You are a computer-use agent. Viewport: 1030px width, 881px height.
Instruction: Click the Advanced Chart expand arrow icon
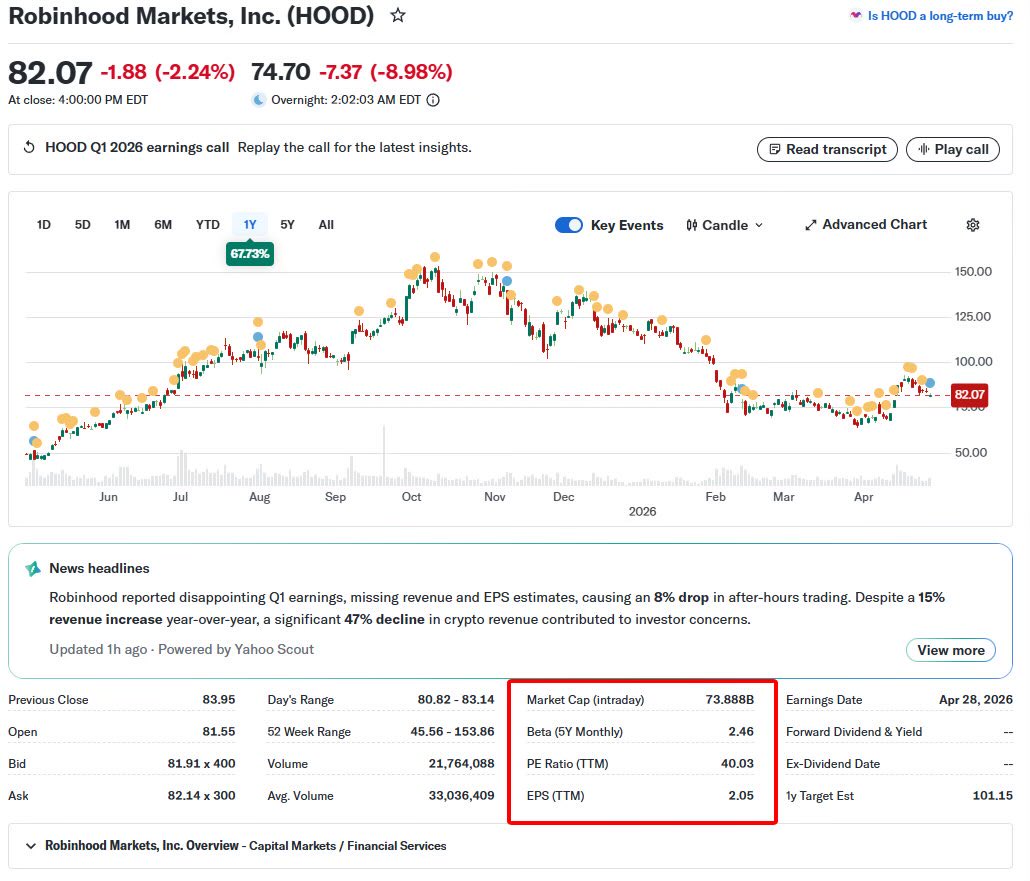pyautogui.click(x=811, y=225)
